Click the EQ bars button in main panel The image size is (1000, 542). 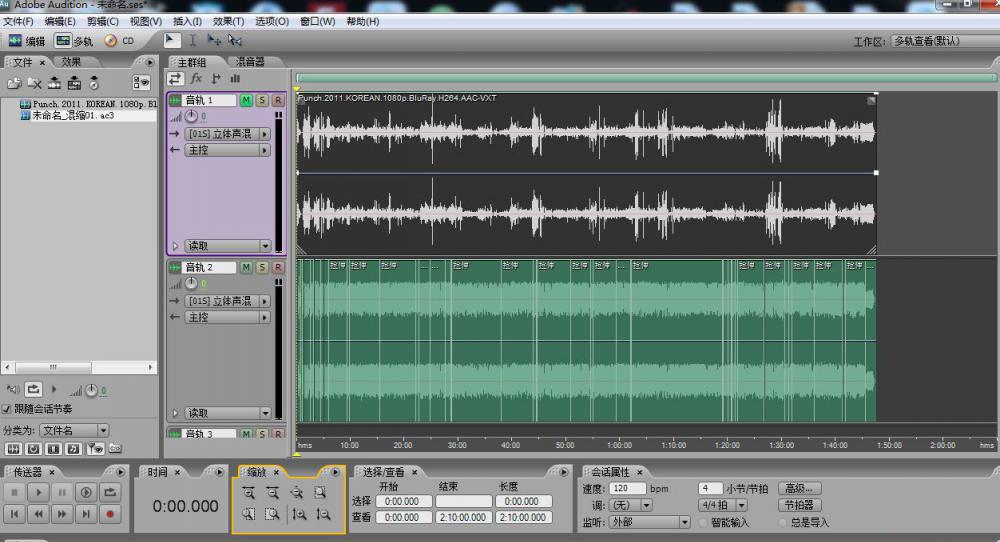click(x=235, y=78)
